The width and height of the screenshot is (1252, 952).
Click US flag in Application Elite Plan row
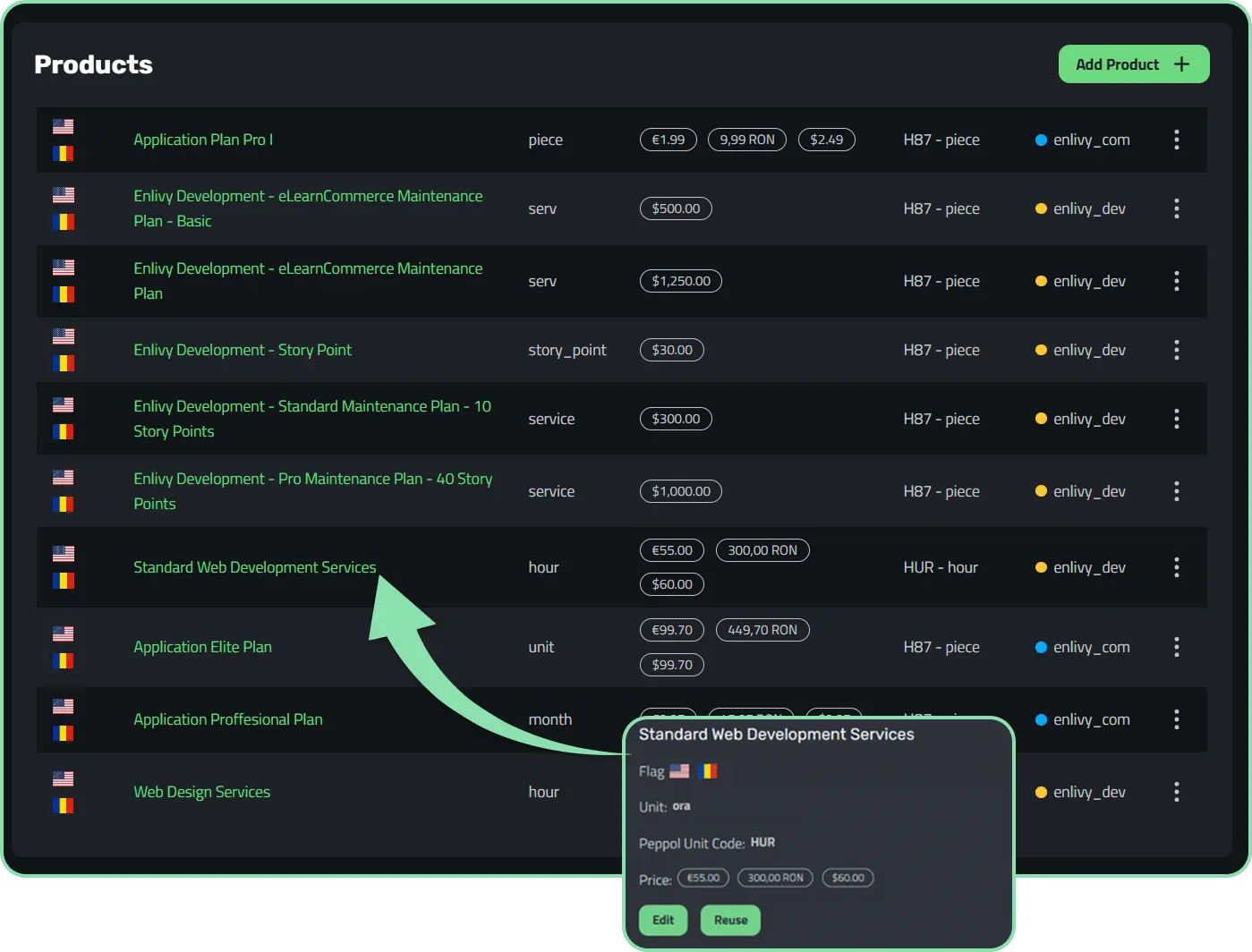[63, 633]
